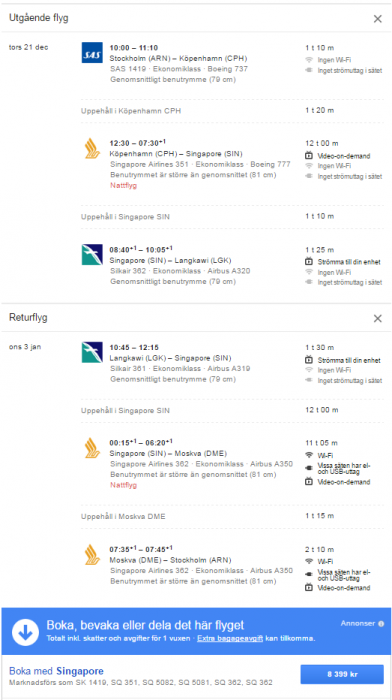
Task: Open the Extra bagageavgift link
Action: coord(230,638)
